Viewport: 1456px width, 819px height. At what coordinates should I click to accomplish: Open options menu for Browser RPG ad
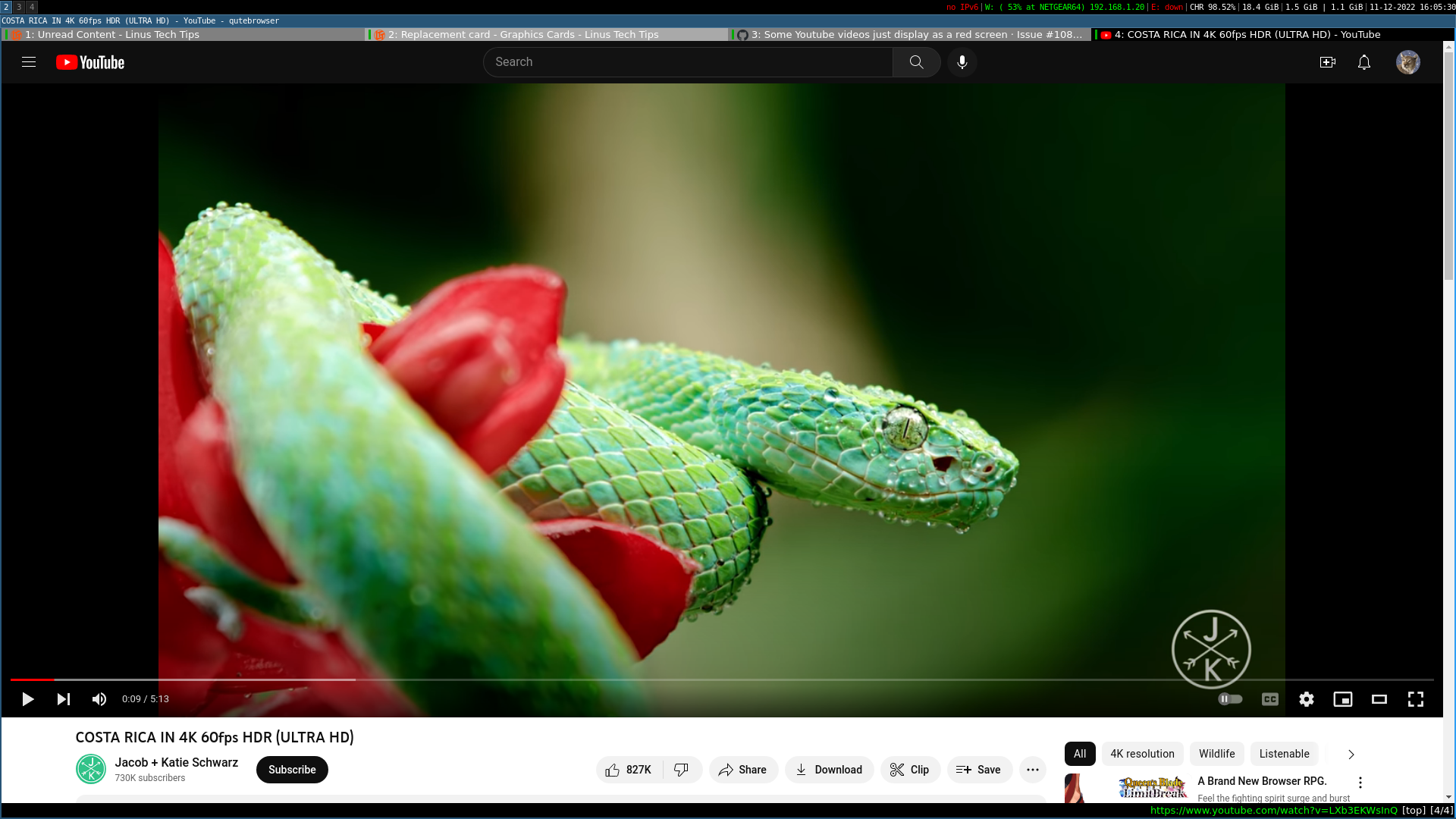pos(1360,783)
